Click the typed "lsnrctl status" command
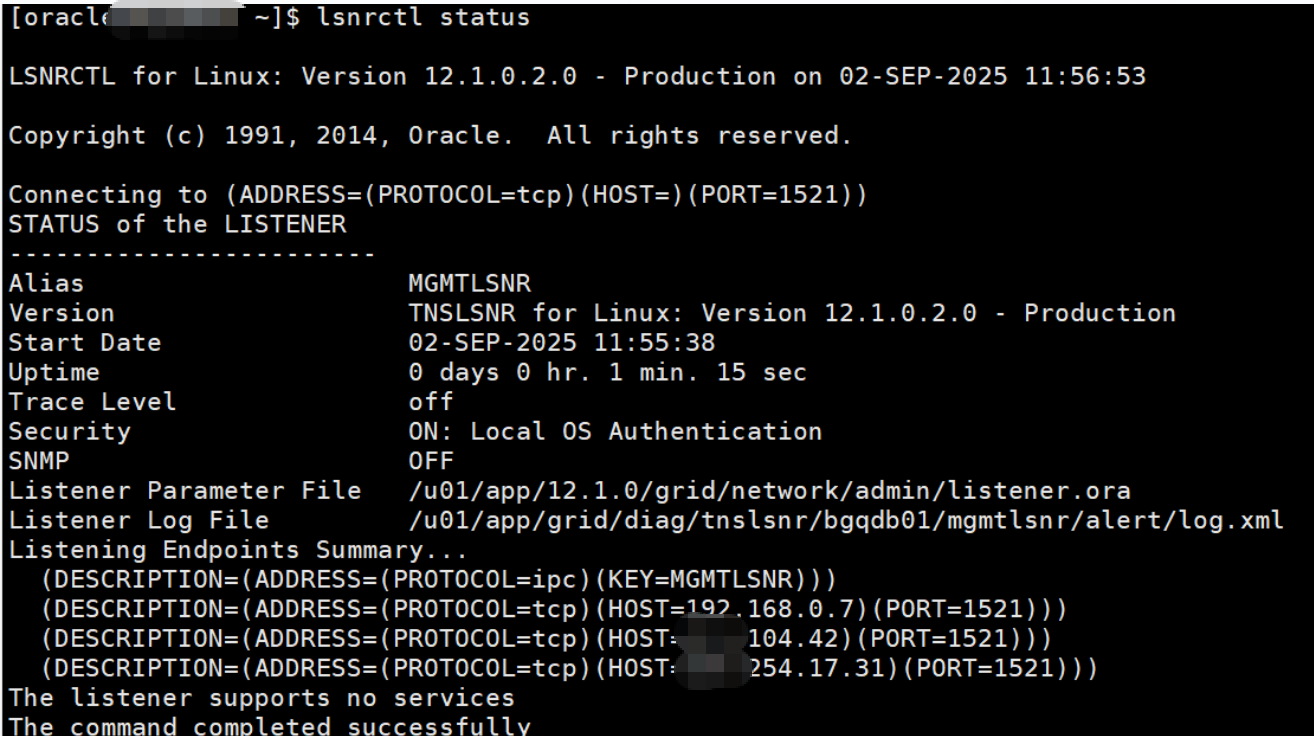 pyautogui.click(x=423, y=18)
